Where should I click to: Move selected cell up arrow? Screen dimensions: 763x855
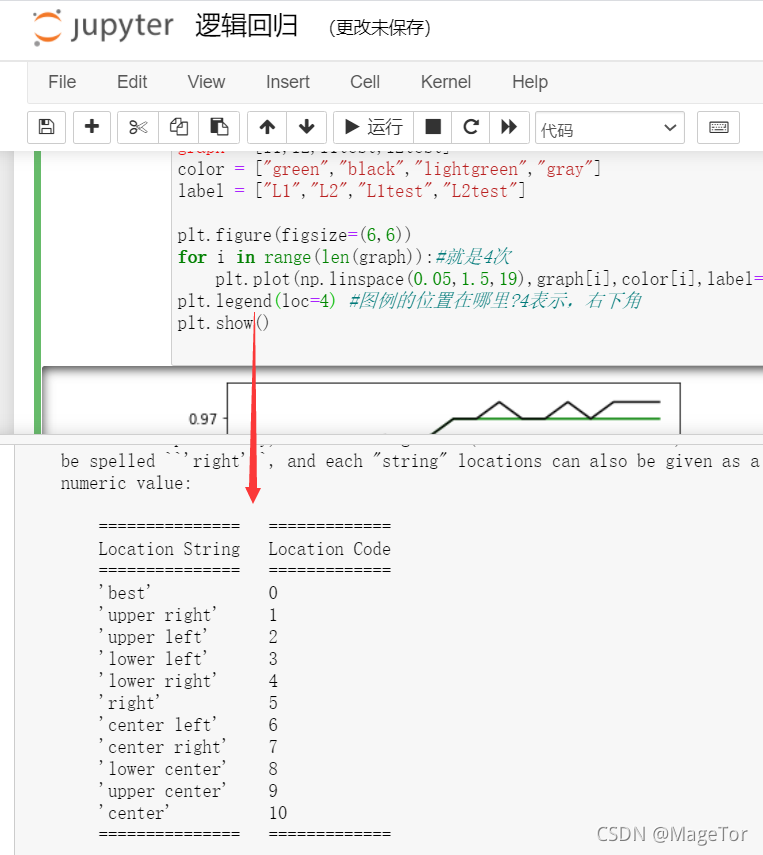(267, 127)
